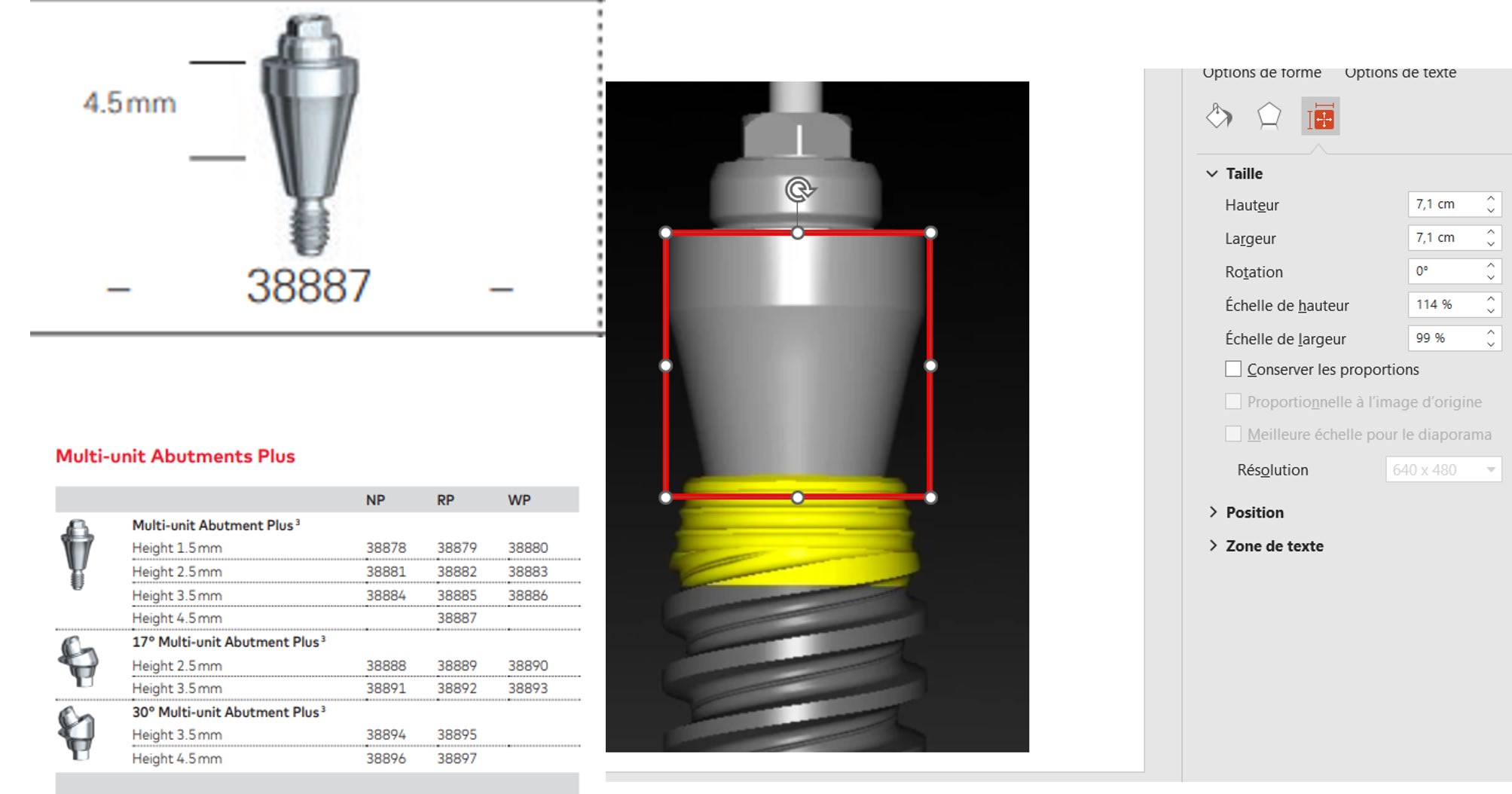This screenshot has width=1512, height=794.
Task: Open the Résolution 640 x 480 dropdown
Action: coord(1489,470)
